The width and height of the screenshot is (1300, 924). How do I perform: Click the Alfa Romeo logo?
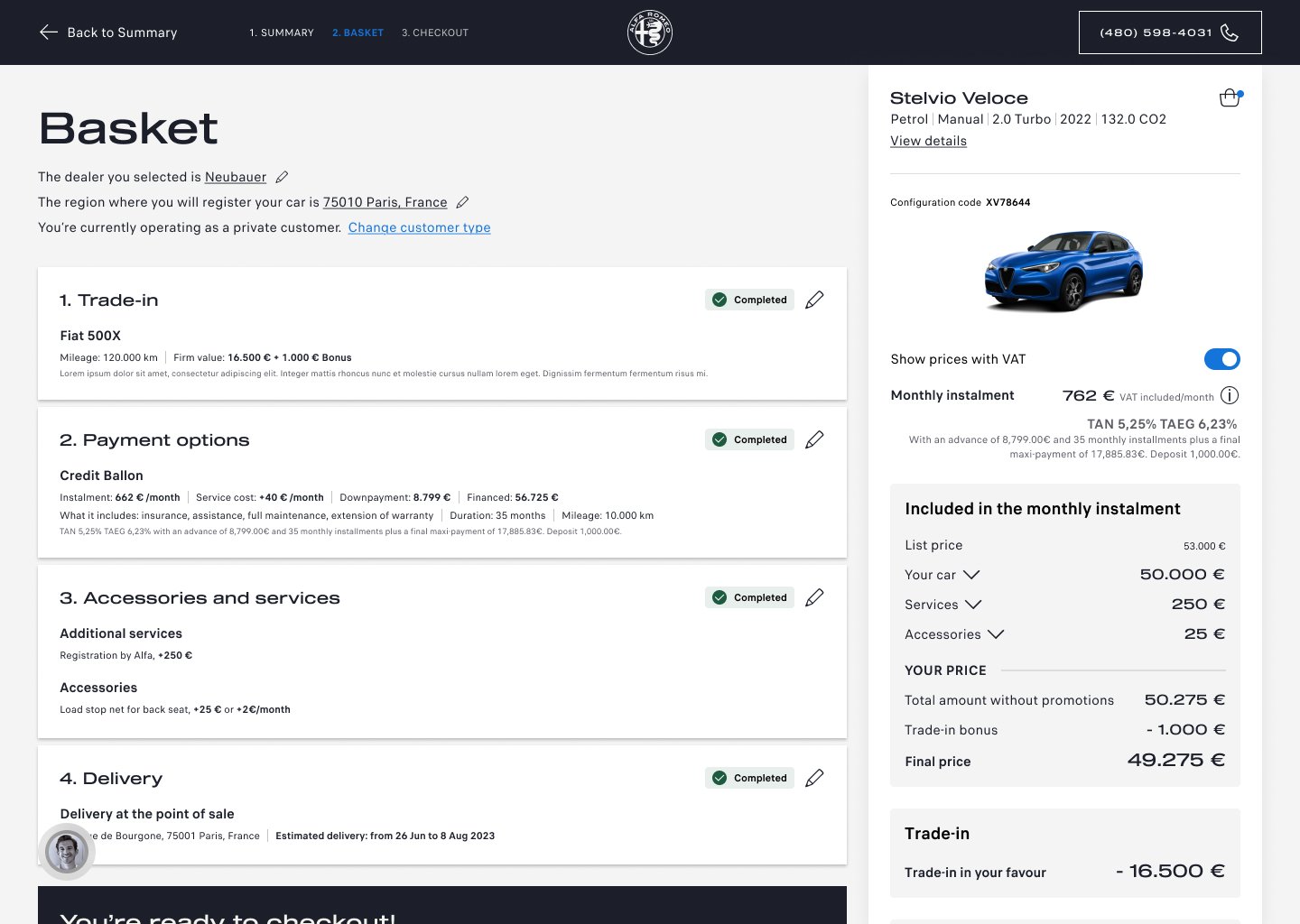click(650, 32)
